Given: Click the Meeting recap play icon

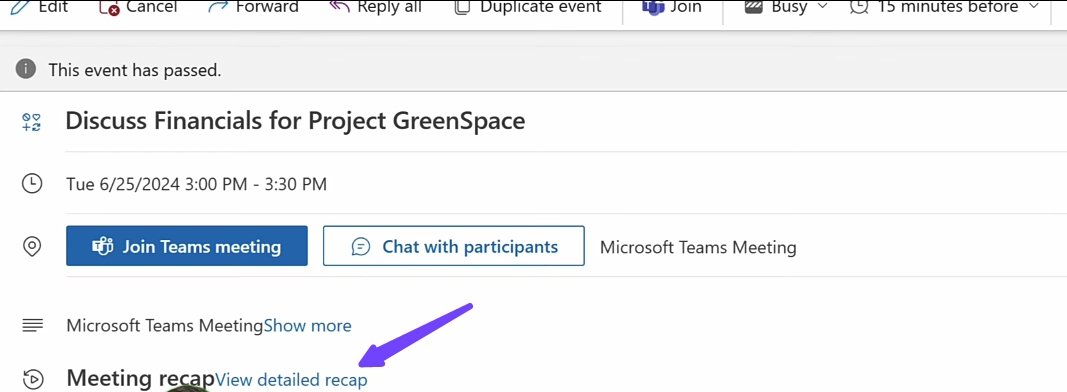Looking at the screenshot, I should pyautogui.click(x=33, y=379).
